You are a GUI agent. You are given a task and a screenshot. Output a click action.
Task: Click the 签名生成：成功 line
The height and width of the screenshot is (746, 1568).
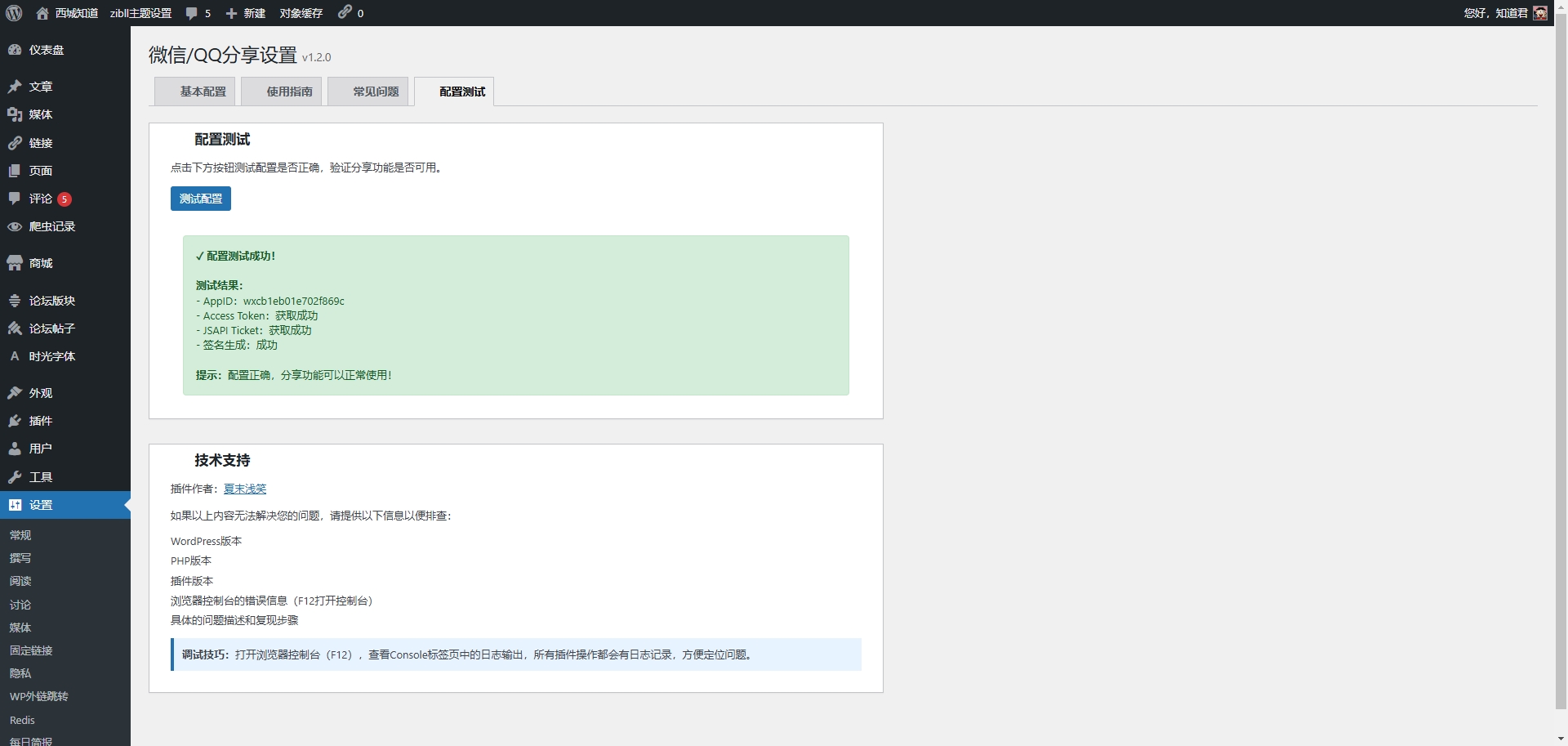coord(237,345)
